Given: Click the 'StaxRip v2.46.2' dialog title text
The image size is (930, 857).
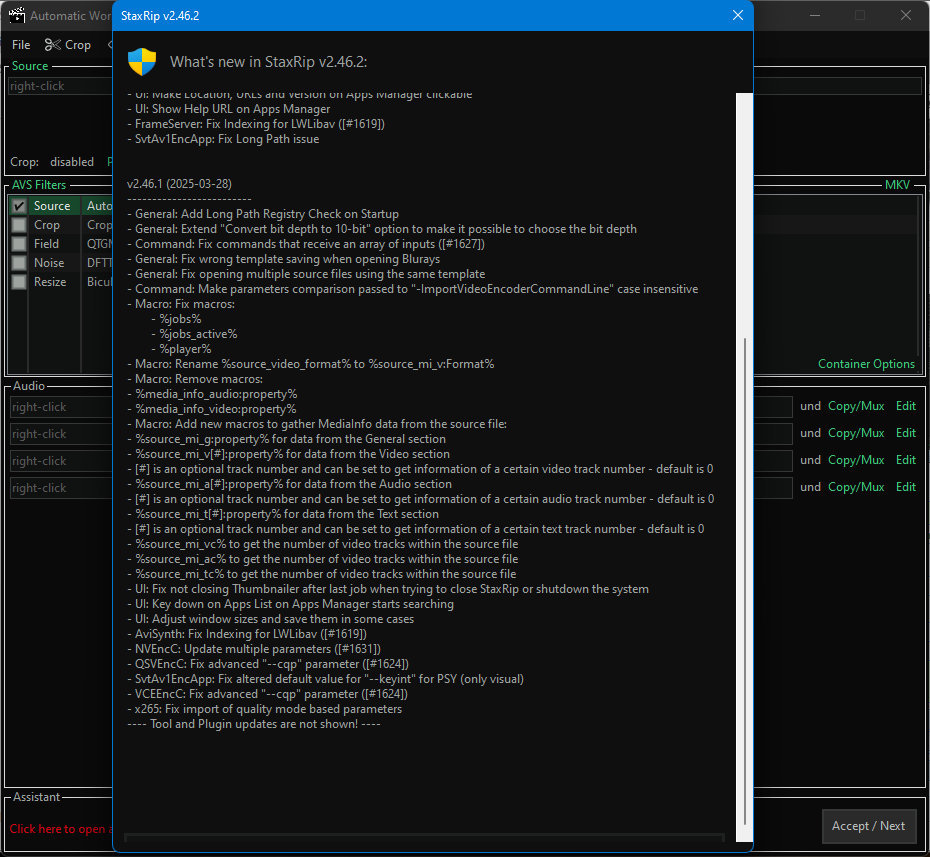Looking at the screenshot, I should (160, 15).
